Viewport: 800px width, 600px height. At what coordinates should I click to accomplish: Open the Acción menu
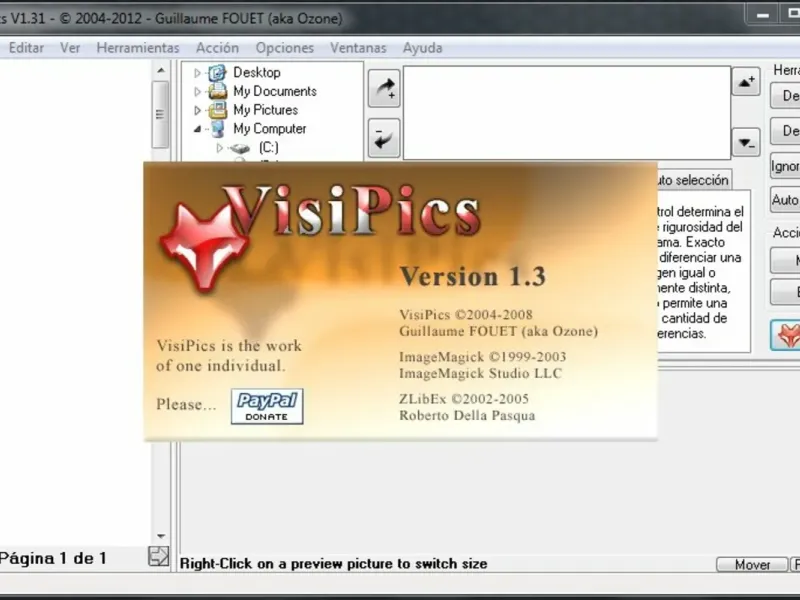pos(217,48)
